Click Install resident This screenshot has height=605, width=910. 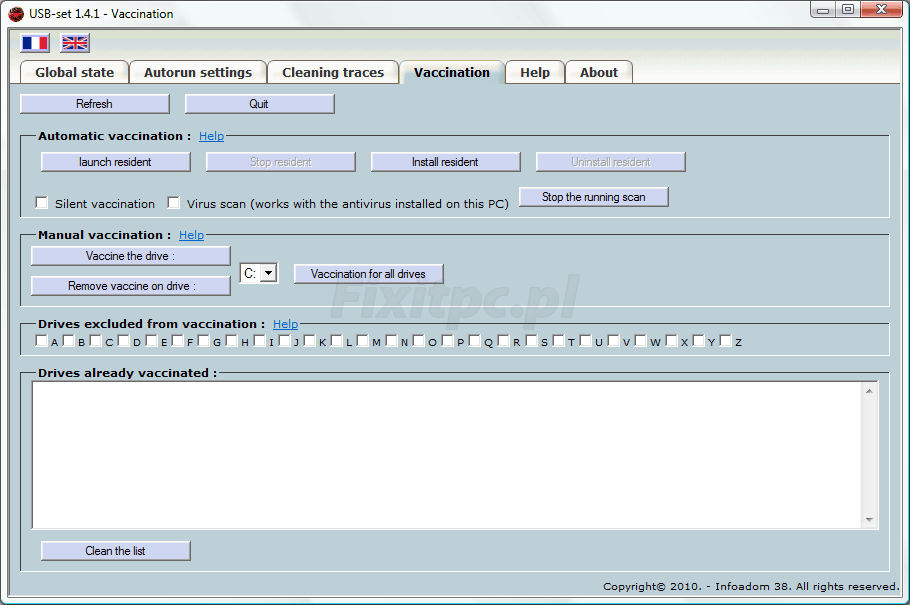pos(445,162)
